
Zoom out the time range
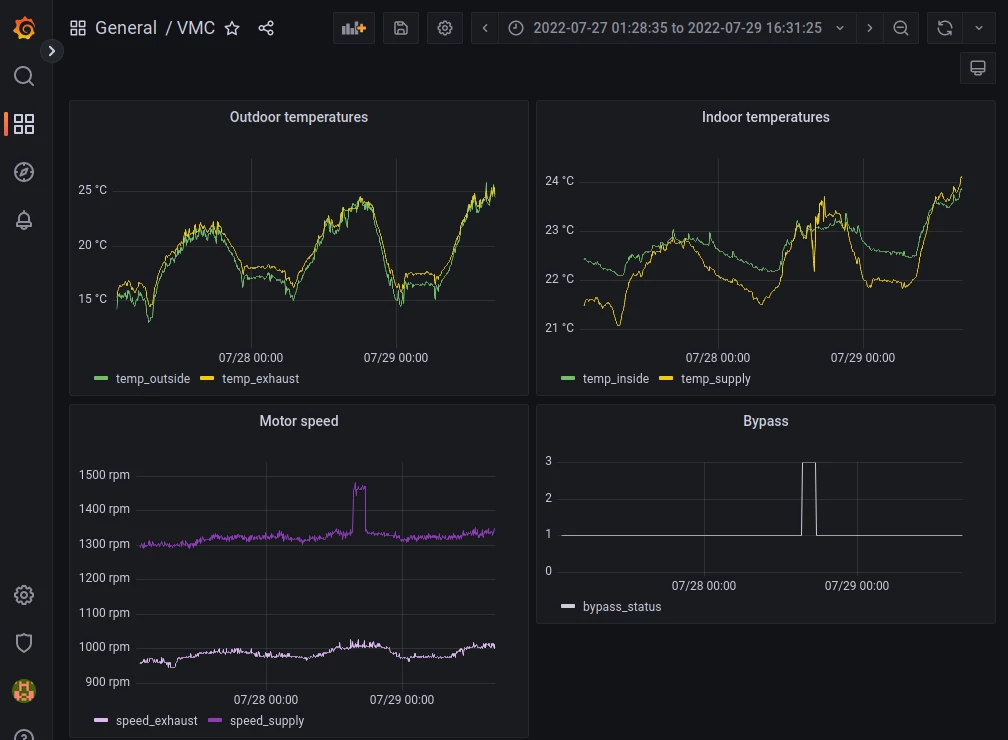tap(901, 28)
